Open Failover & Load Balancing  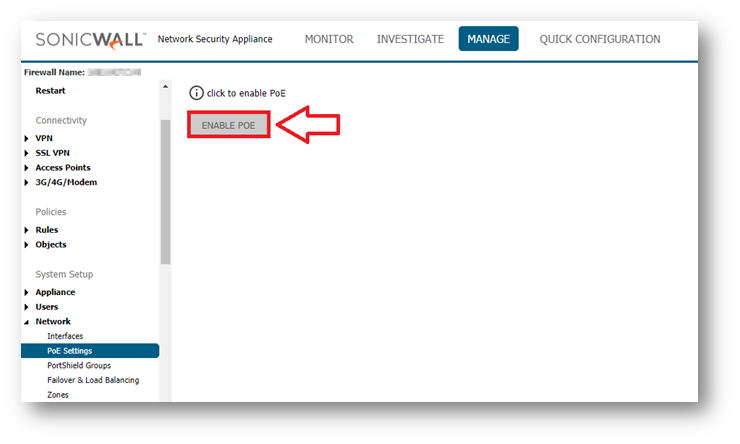(x=93, y=380)
